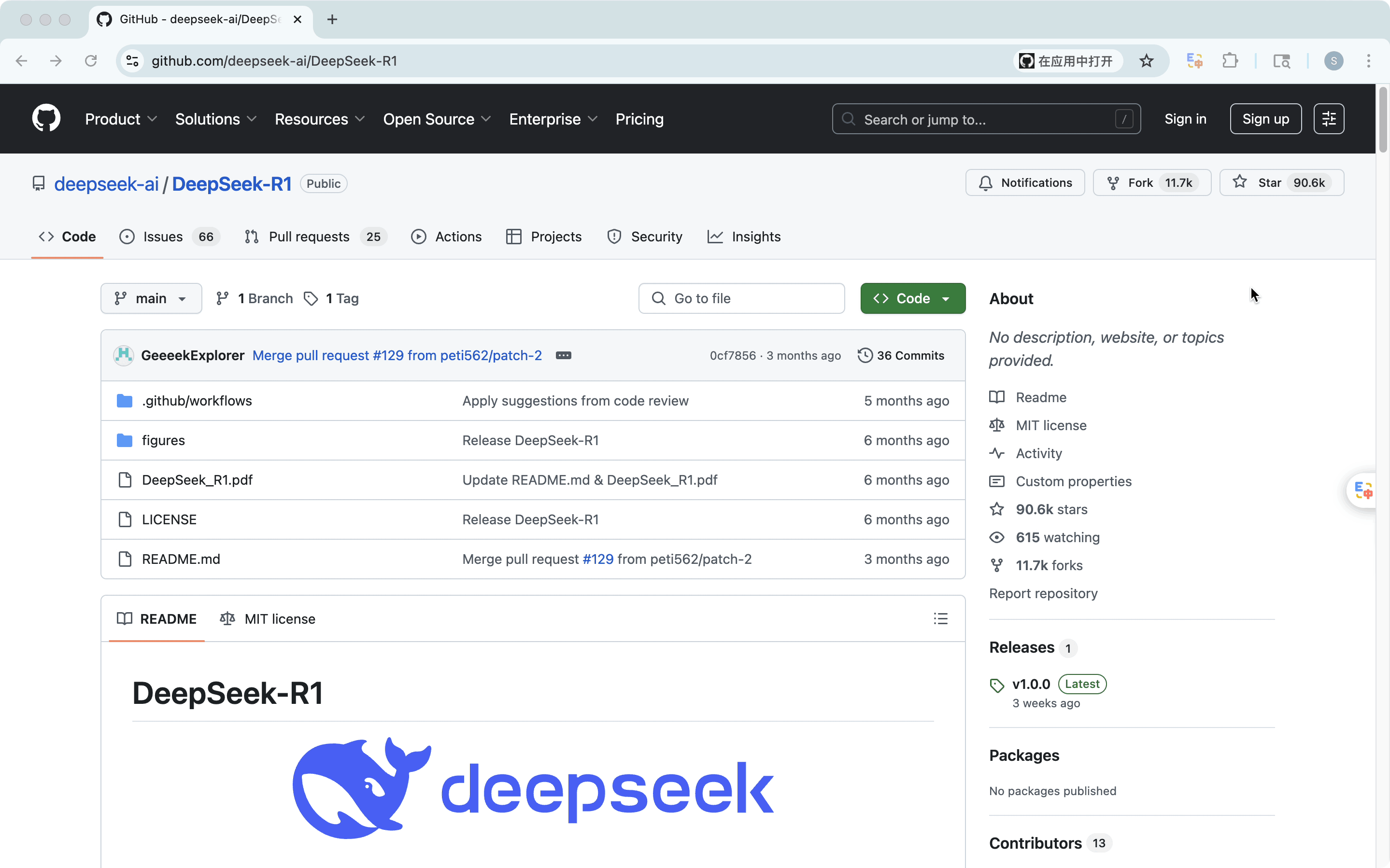This screenshot has height=868, width=1390.
Task: Click Report repository link
Action: click(x=1043, y=593)
